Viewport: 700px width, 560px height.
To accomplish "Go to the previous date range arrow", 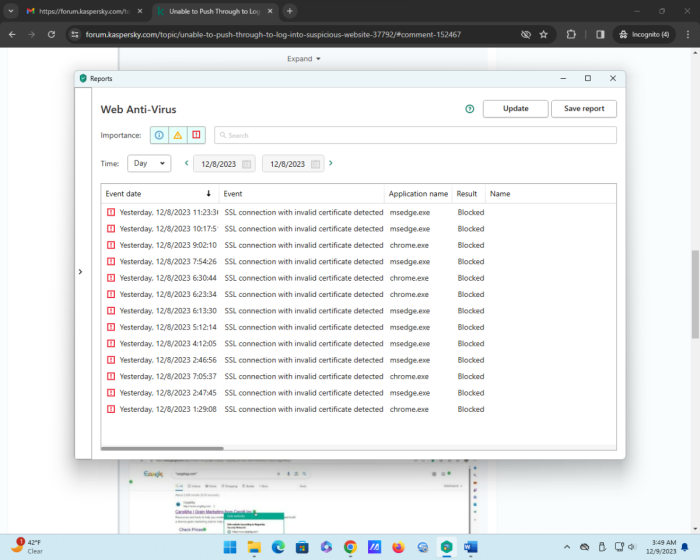I will click(186, 163).
